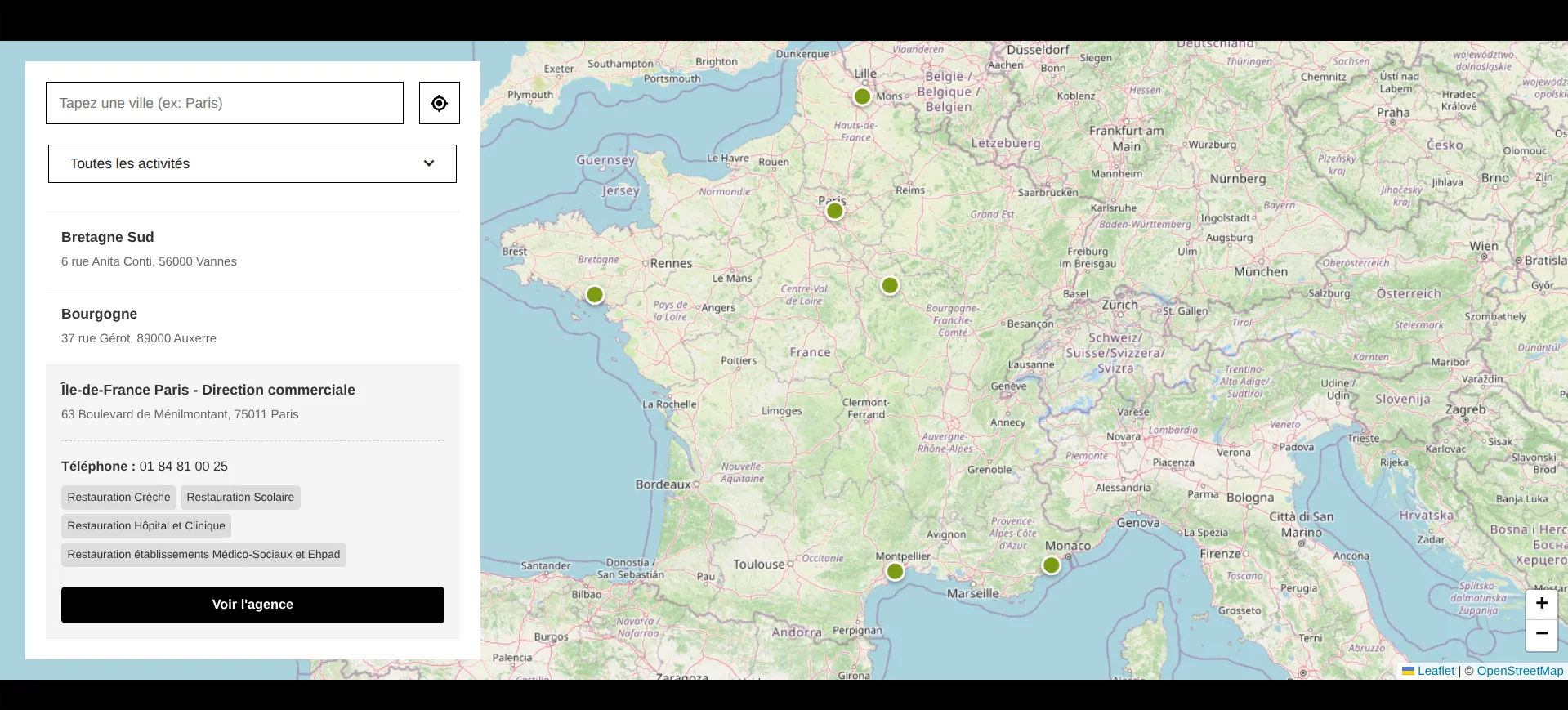Select the Vannes marker in Bretagne

595,294
